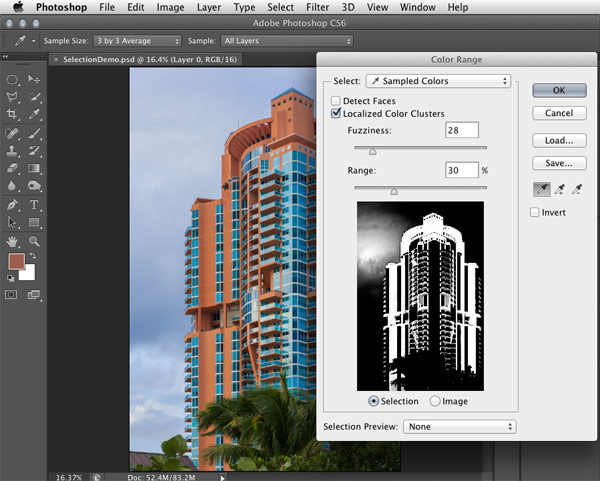Click the Cancel button
Image resolution: width=600 pixels, height=481 pixels.
coord(559,113)
